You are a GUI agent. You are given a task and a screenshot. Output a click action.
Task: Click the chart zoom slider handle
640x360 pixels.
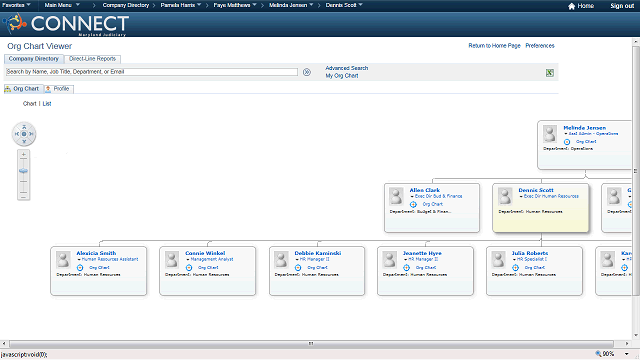[x=24, y=171]
